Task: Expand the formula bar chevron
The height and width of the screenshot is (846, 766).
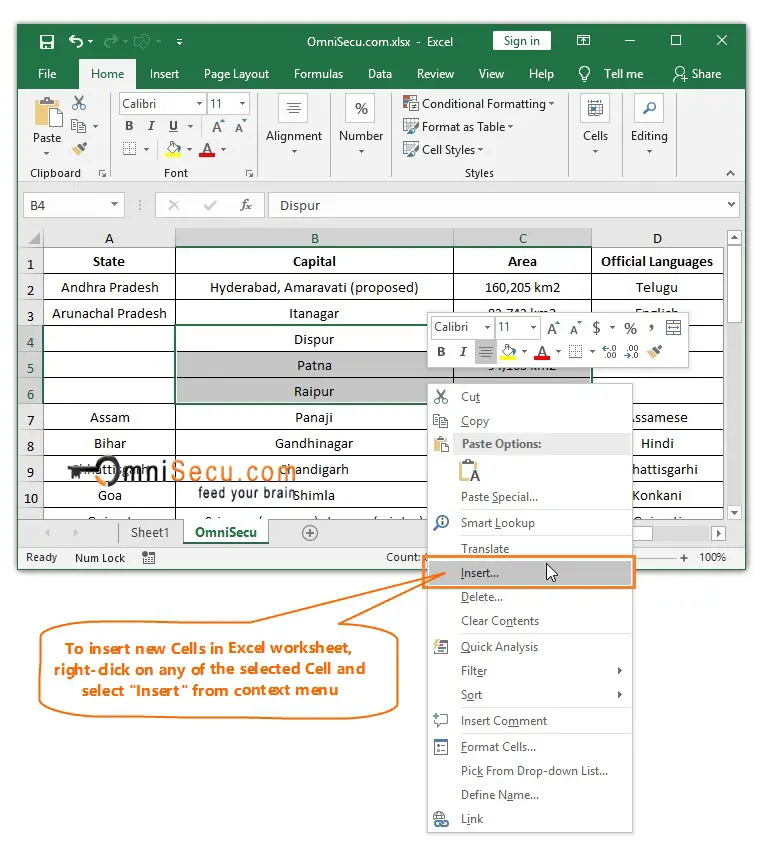Action: pyautogui.click(x=731, y=204)
